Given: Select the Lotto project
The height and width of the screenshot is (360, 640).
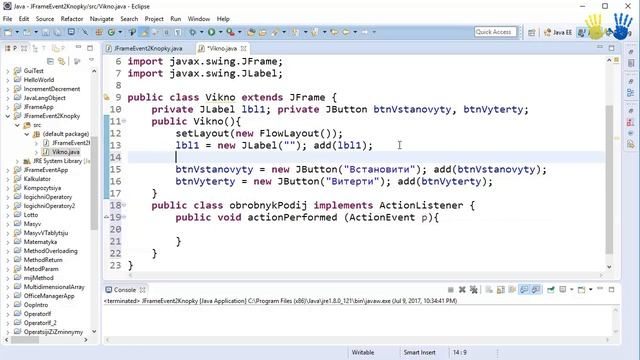Looking at the screenshot, I should (x=31, y=215).
